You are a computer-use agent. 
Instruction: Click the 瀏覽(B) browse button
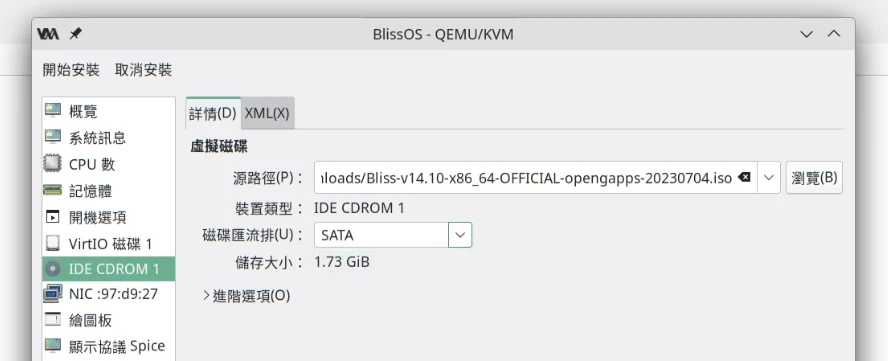(x=814, y=177)
